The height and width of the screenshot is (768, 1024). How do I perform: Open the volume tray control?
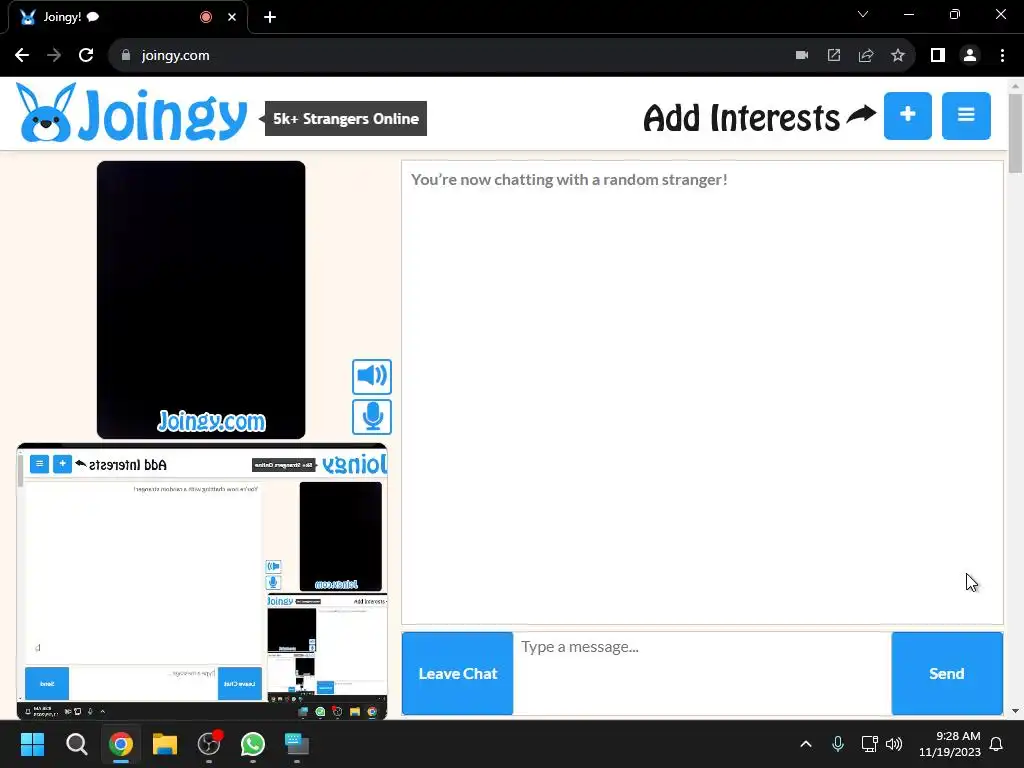tap(893, 744)
